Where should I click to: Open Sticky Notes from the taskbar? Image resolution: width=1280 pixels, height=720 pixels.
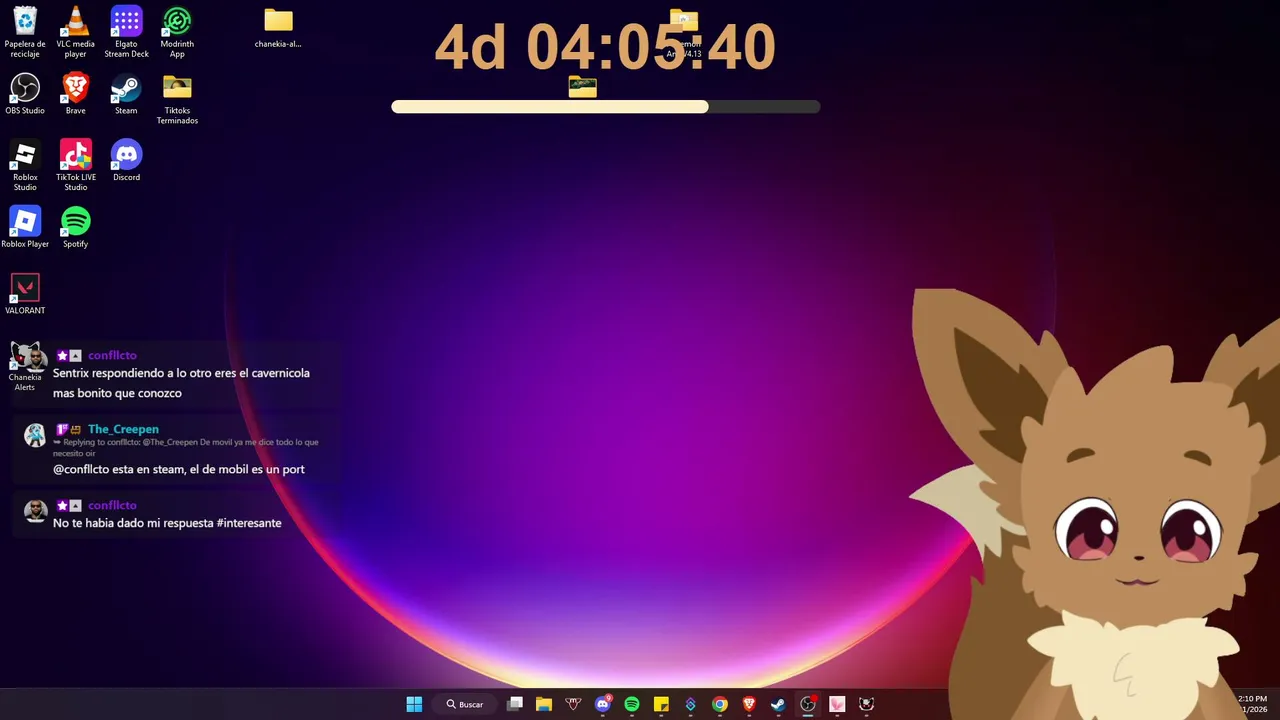[661, 704]
